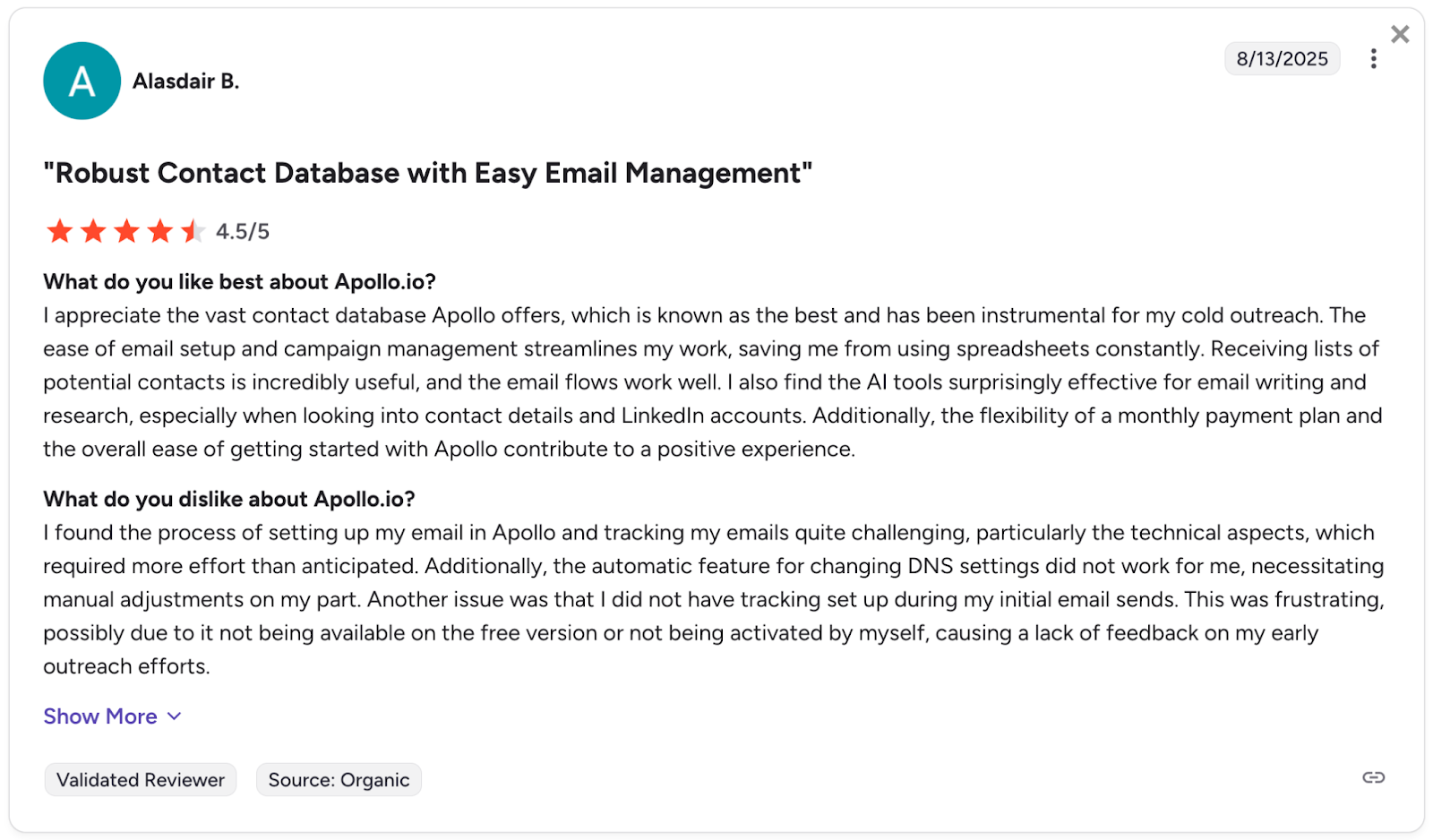Click the Source: Organic badge
Image resolution: width=1433 pixels, height=840 pixels.
coord(339,780)
